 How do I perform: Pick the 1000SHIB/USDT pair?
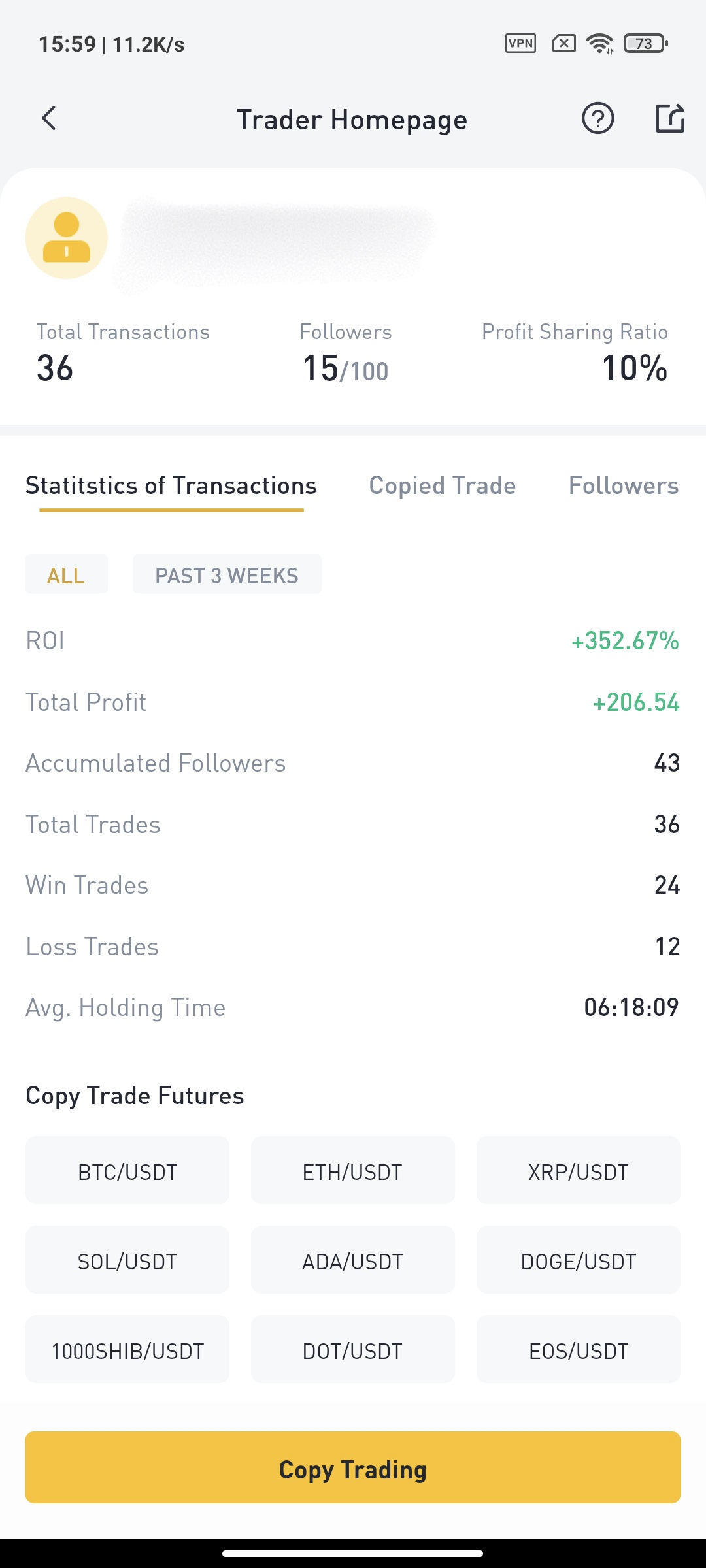pyautogui.click(x=127, y=1350)
